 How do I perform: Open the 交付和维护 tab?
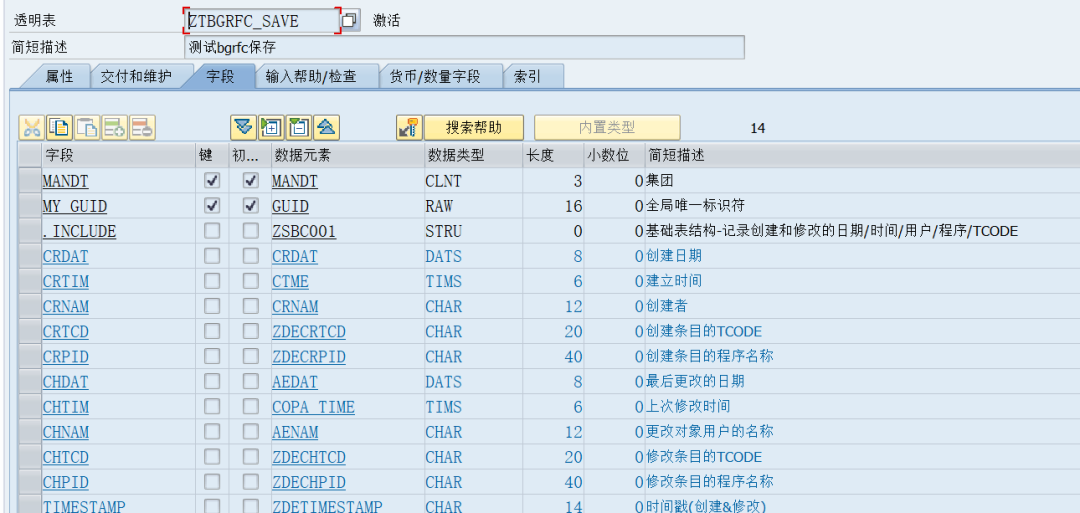pos(136,76)
